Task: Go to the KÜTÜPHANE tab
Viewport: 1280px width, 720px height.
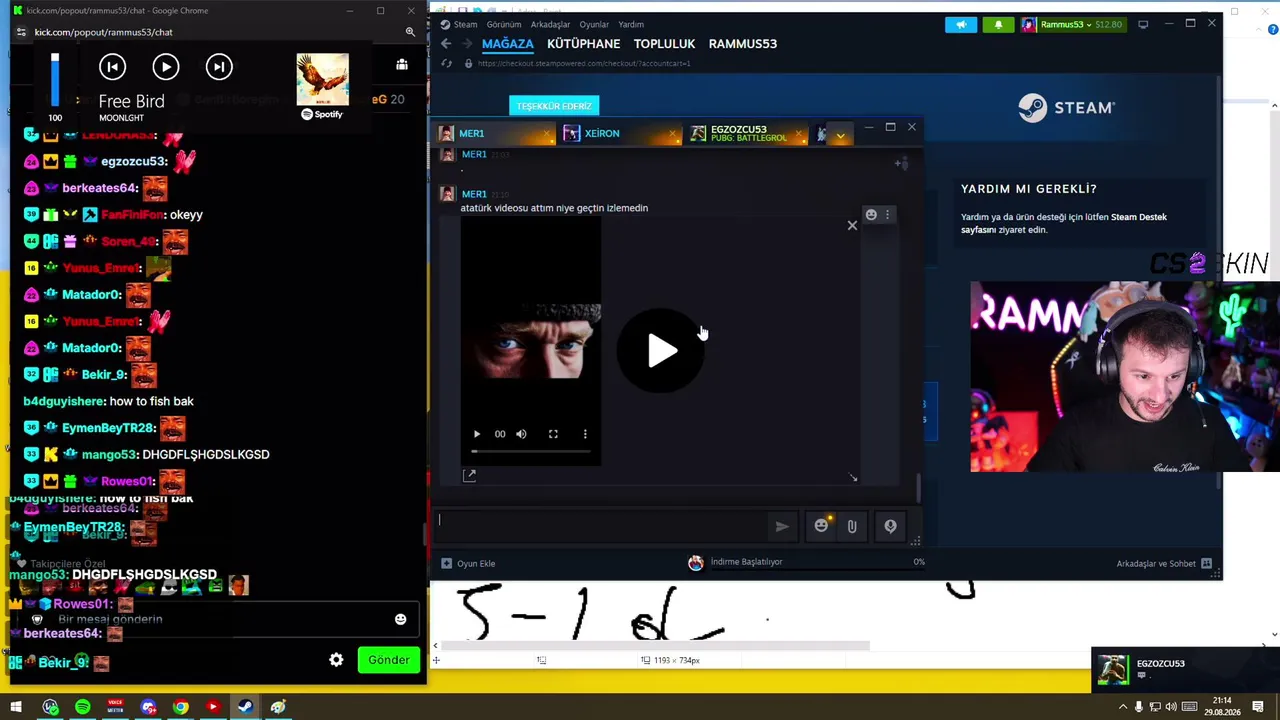Action: pyautogui.click(x=584, y=44)
